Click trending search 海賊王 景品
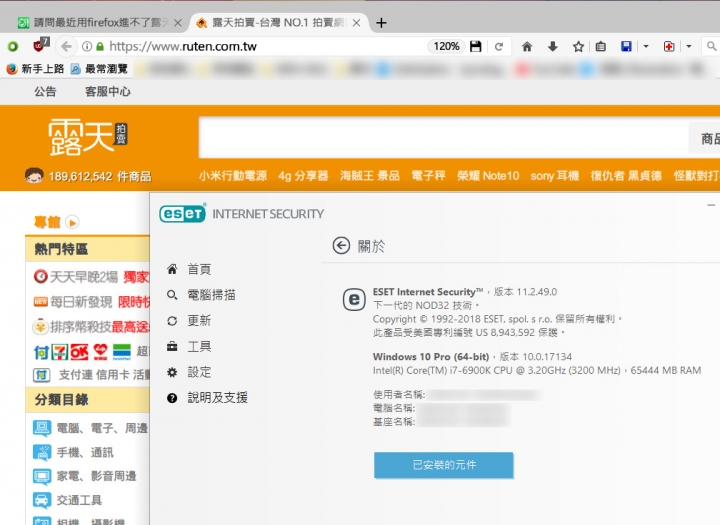The height and width of the screenshot is (525, 720). [x=370, y=175]
